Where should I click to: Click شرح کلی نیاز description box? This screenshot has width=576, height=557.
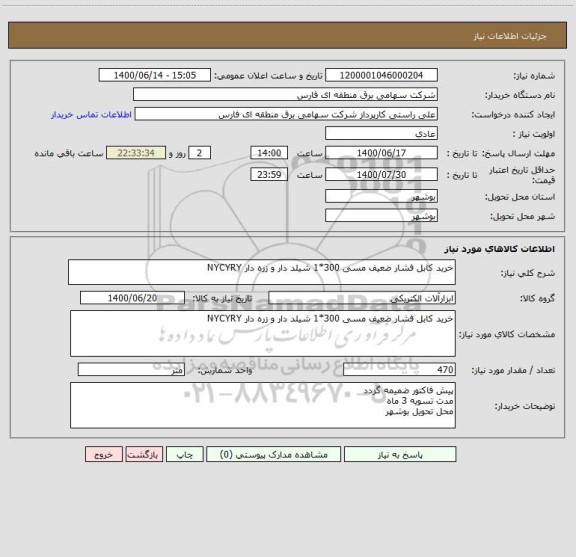coord(262,272)
